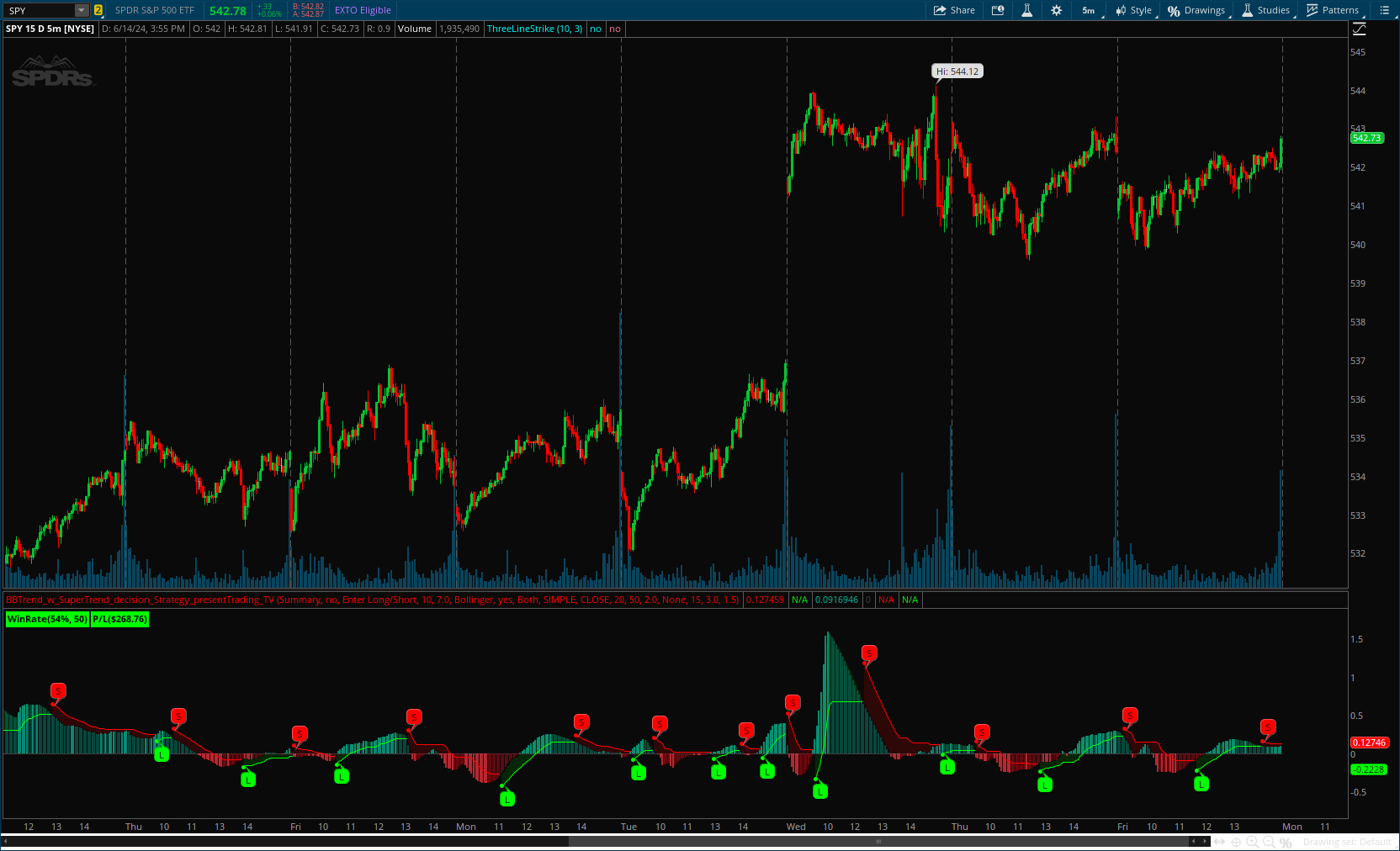Open the Share menu
The image size is (1400, 851).
tap(954, 10)
